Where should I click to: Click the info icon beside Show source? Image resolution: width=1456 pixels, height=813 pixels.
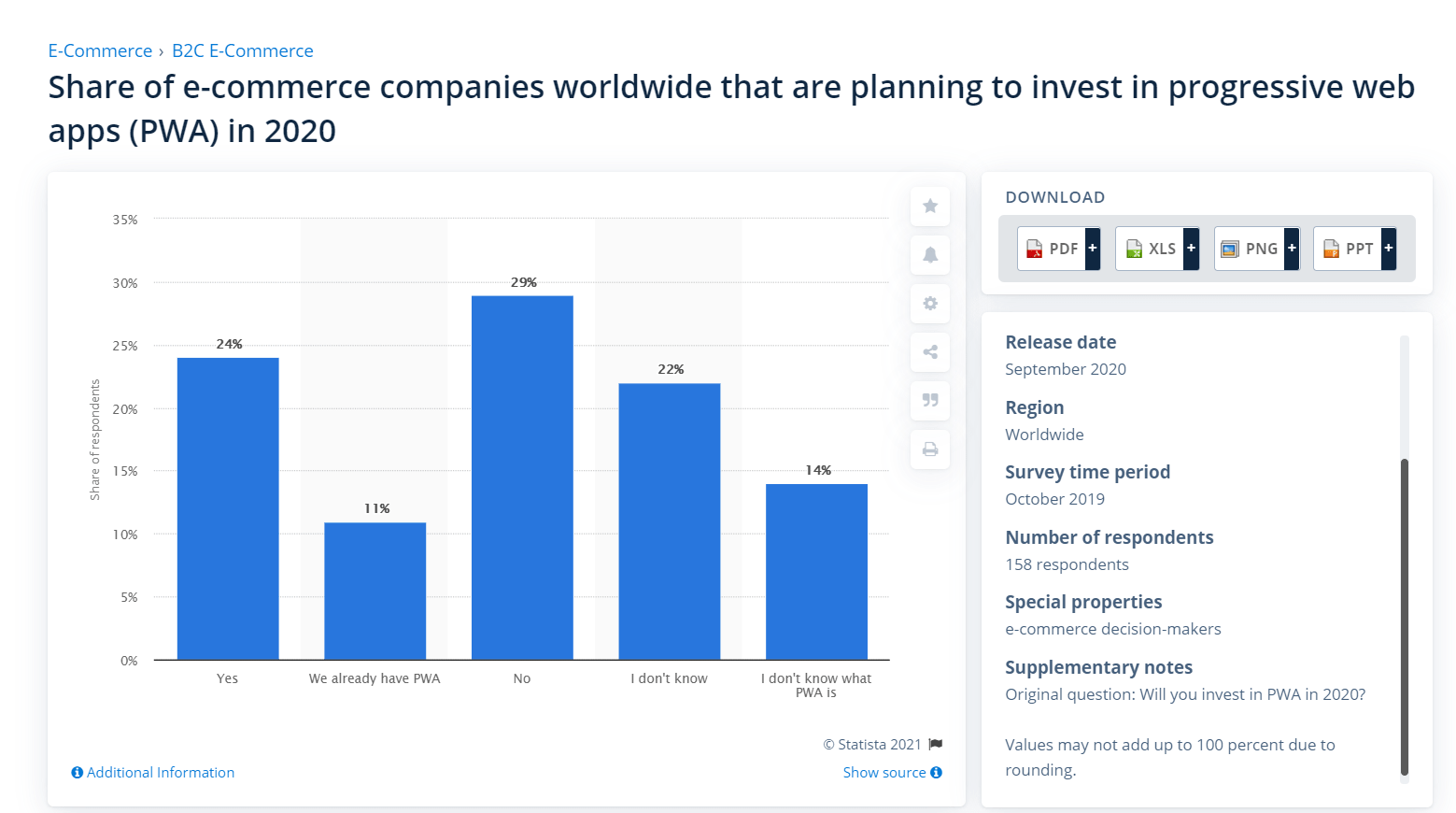[936, 772]
